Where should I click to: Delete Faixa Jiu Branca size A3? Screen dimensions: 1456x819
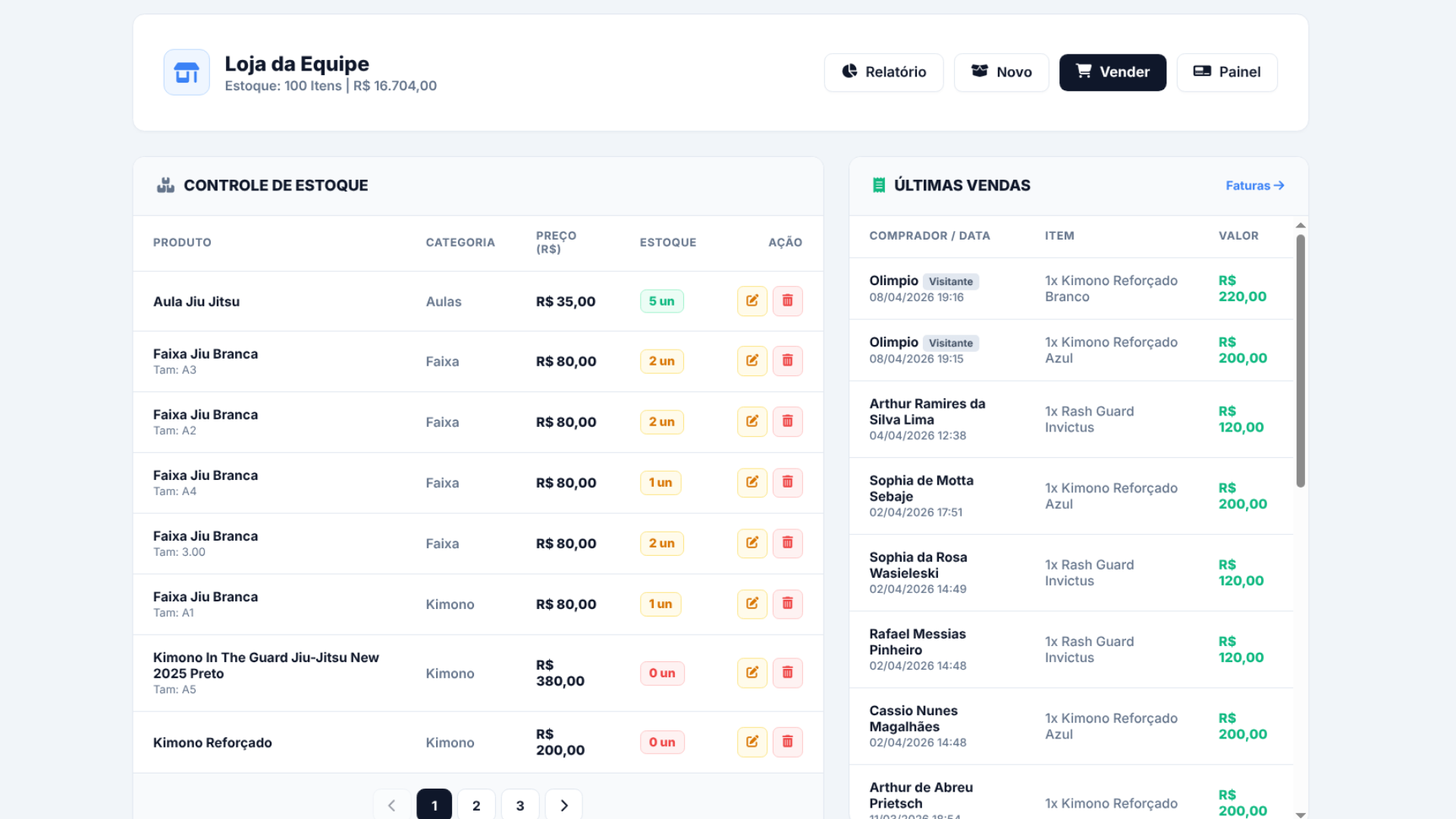tap(788, 361)
